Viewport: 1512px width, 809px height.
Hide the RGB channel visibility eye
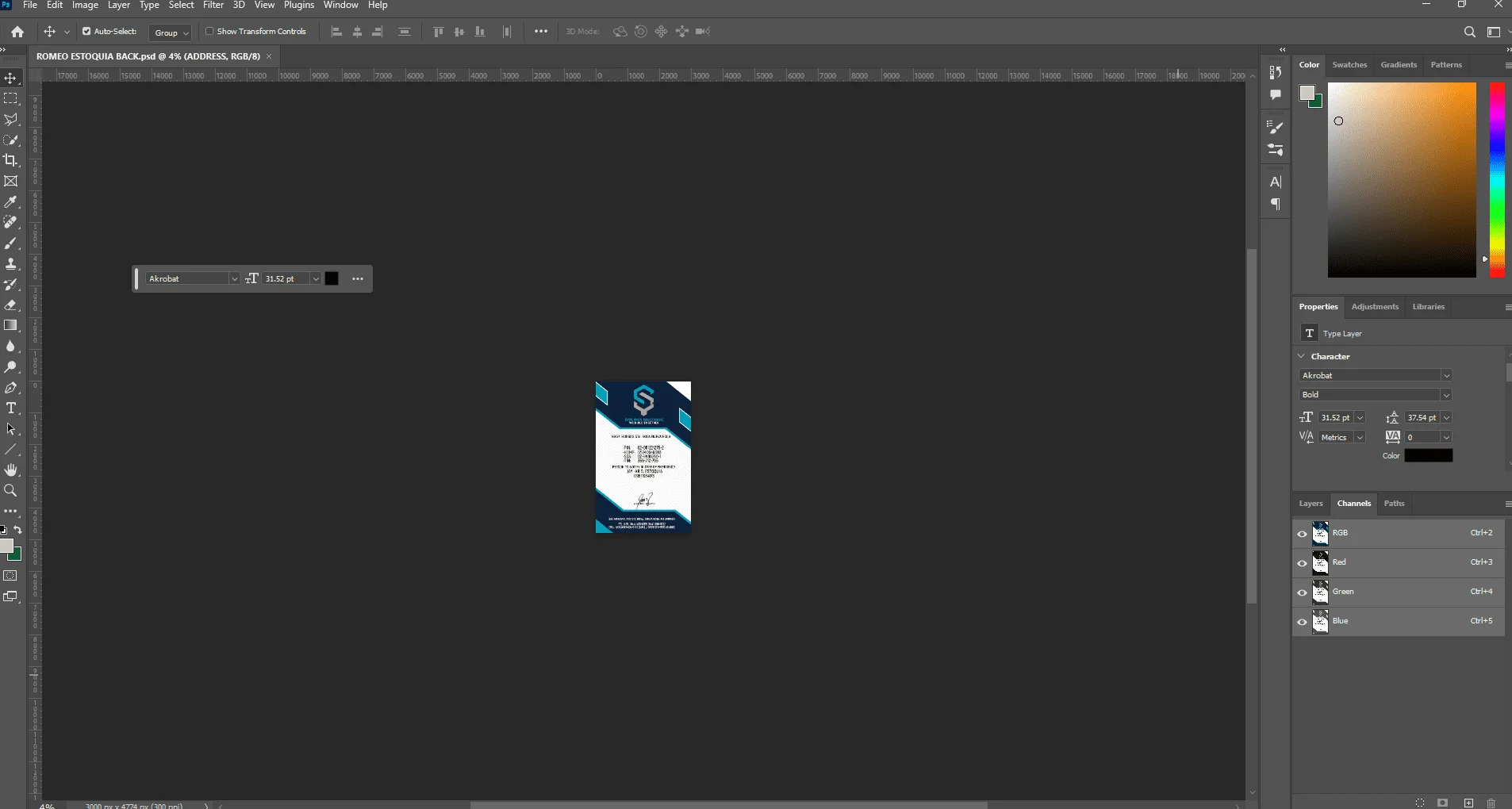pyautogui.click(x=1302, y=534)
